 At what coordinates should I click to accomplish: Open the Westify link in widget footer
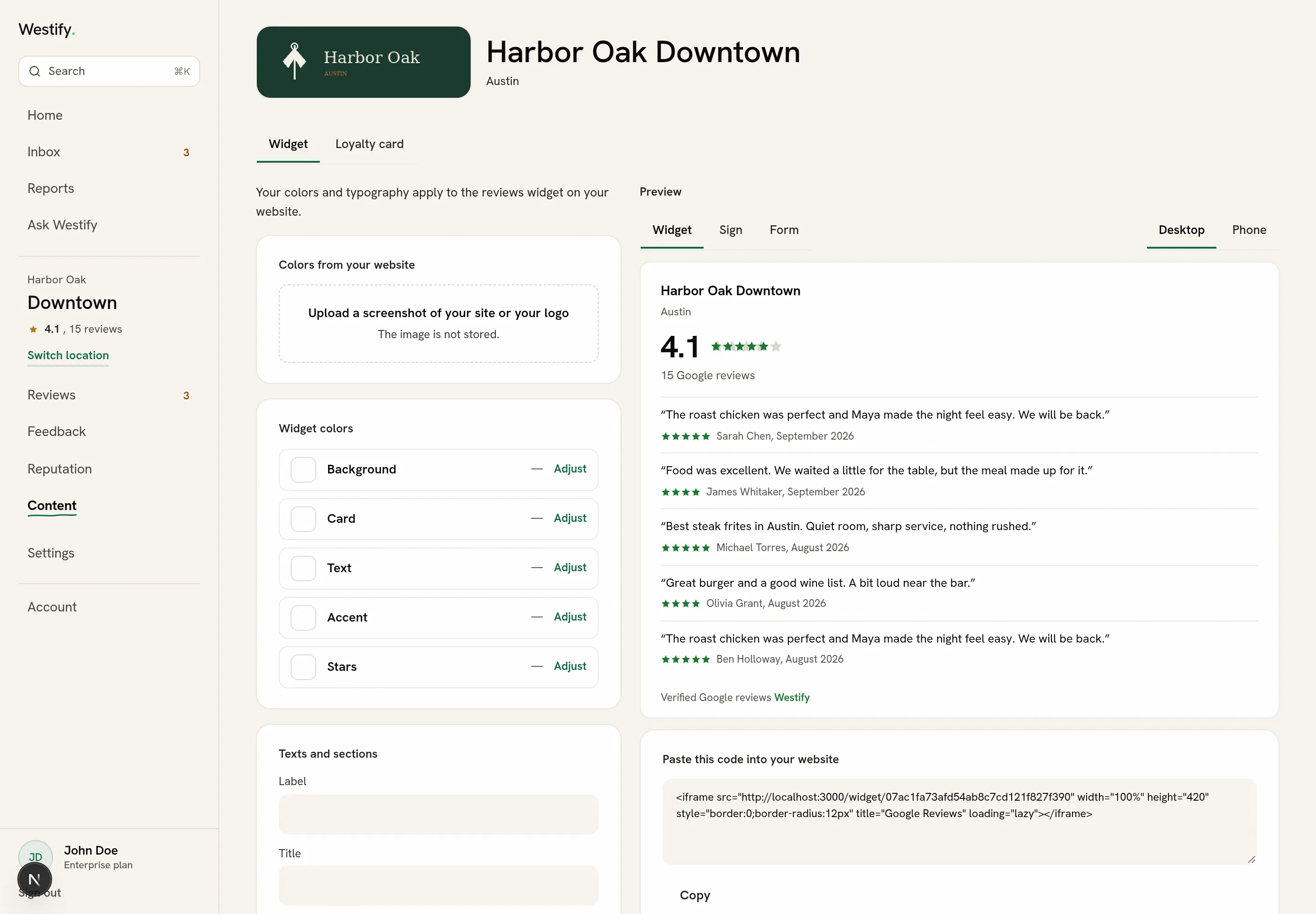[x=792, y=697]
